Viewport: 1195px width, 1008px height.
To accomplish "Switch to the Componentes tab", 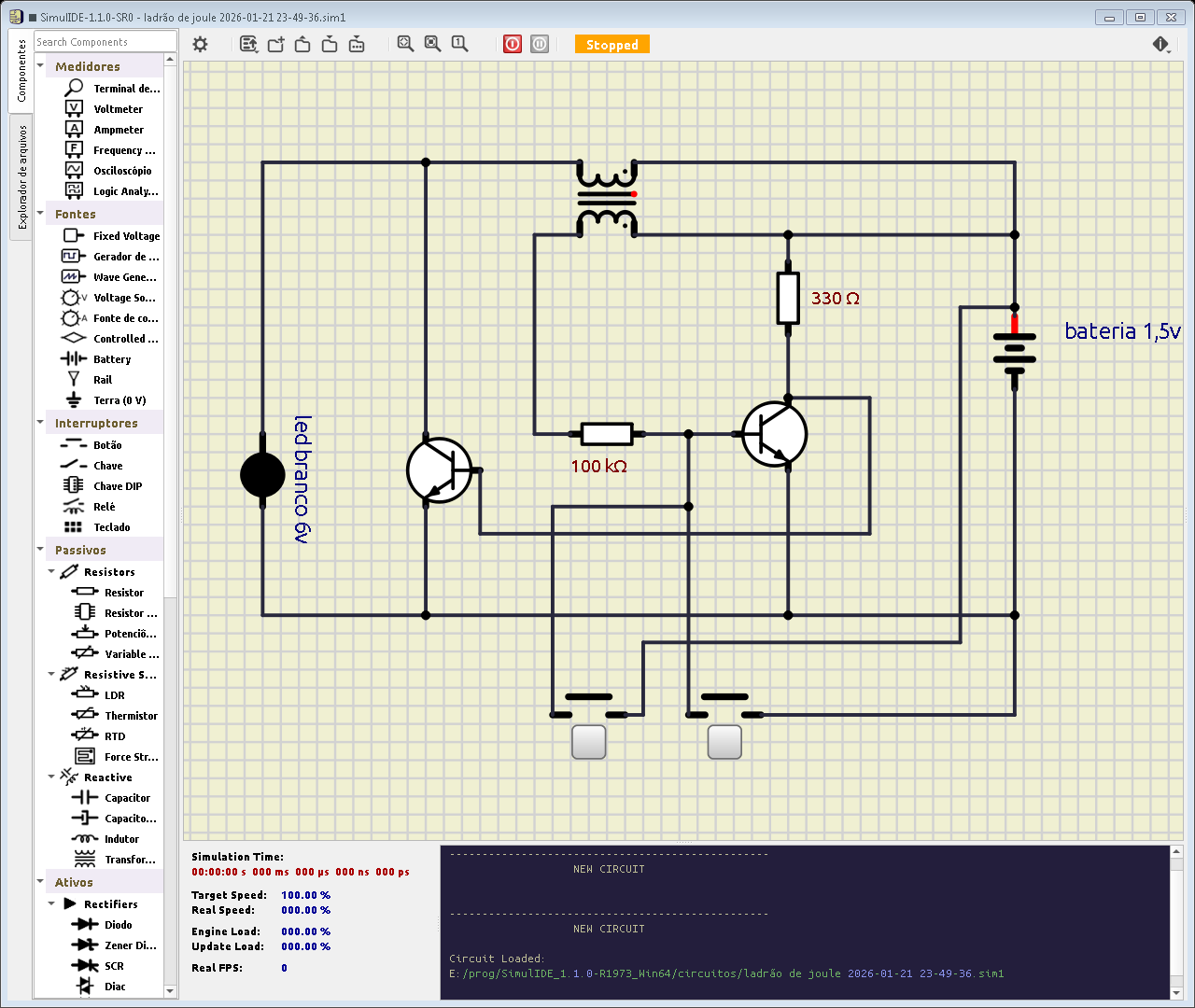I will [21, 71].
